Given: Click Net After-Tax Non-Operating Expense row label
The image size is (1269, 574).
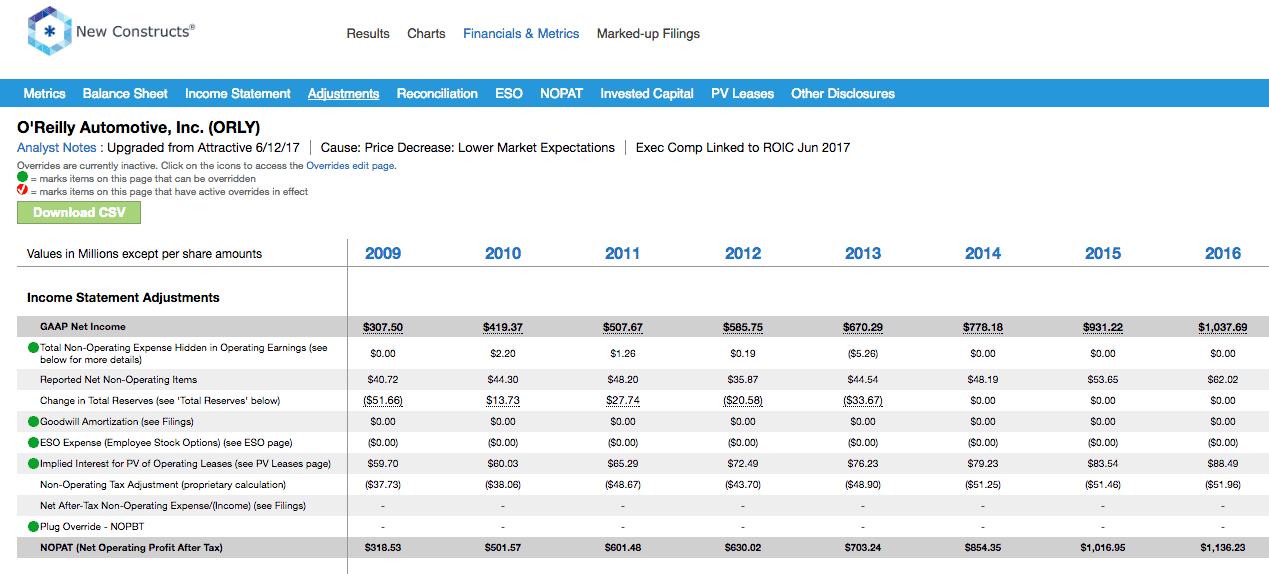Looking at the screenshot, I should [173, 506].
